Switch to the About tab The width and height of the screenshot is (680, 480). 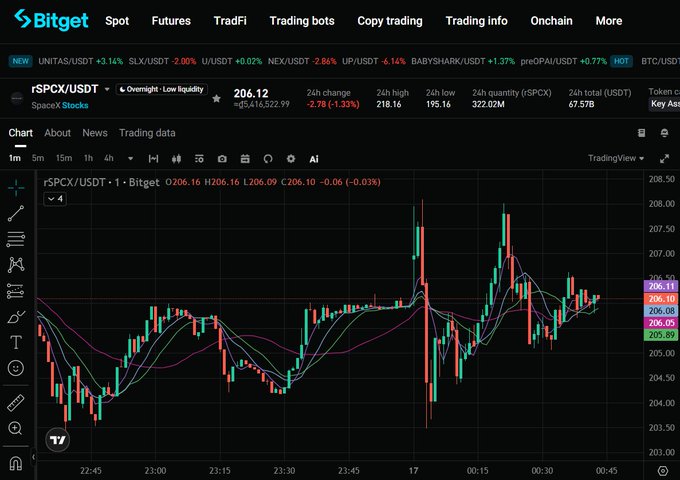[57, 133]
